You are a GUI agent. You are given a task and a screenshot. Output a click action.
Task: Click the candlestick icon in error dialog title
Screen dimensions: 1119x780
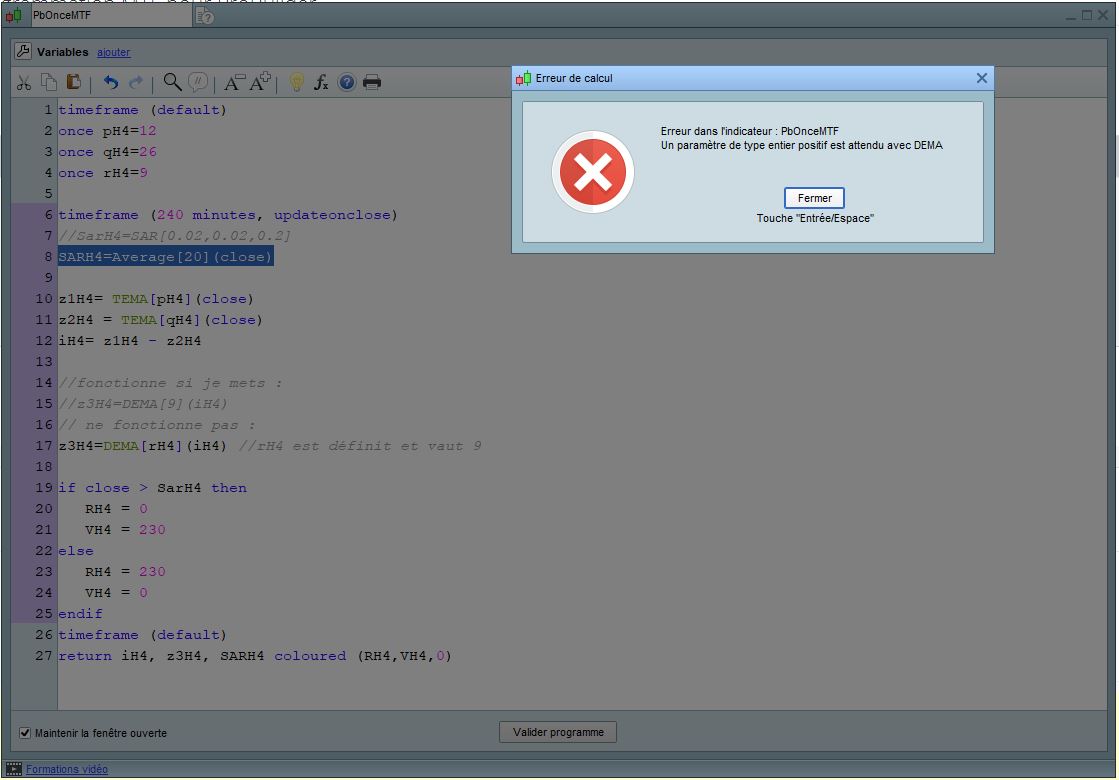click(x=523, y=78)
